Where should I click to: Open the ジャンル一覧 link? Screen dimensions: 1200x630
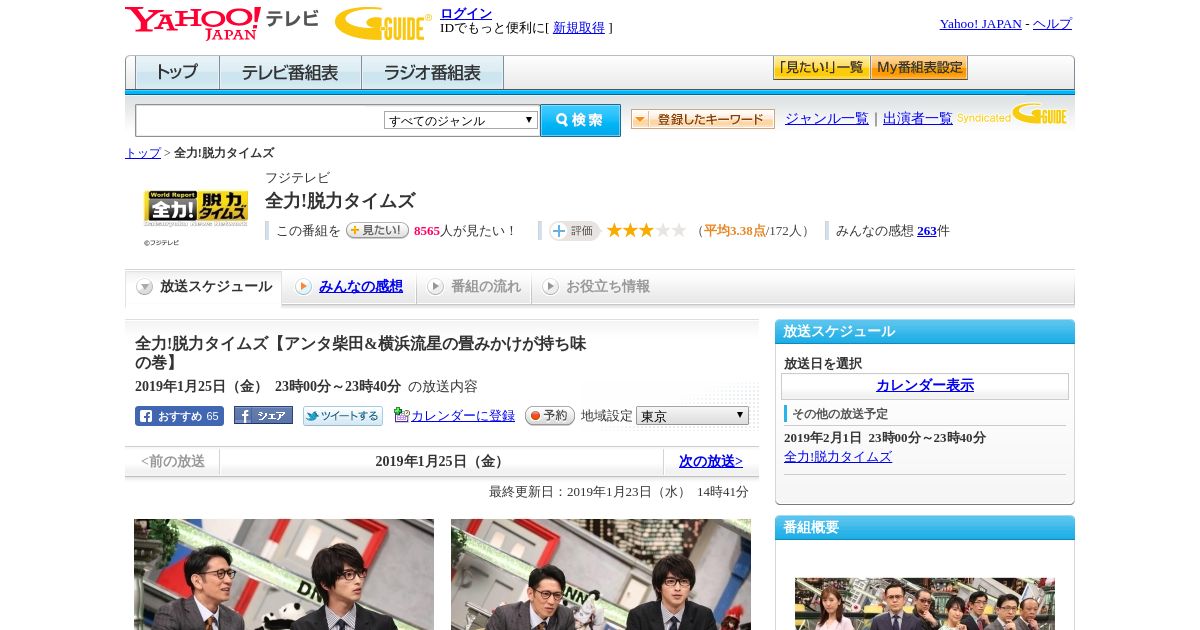827,118
